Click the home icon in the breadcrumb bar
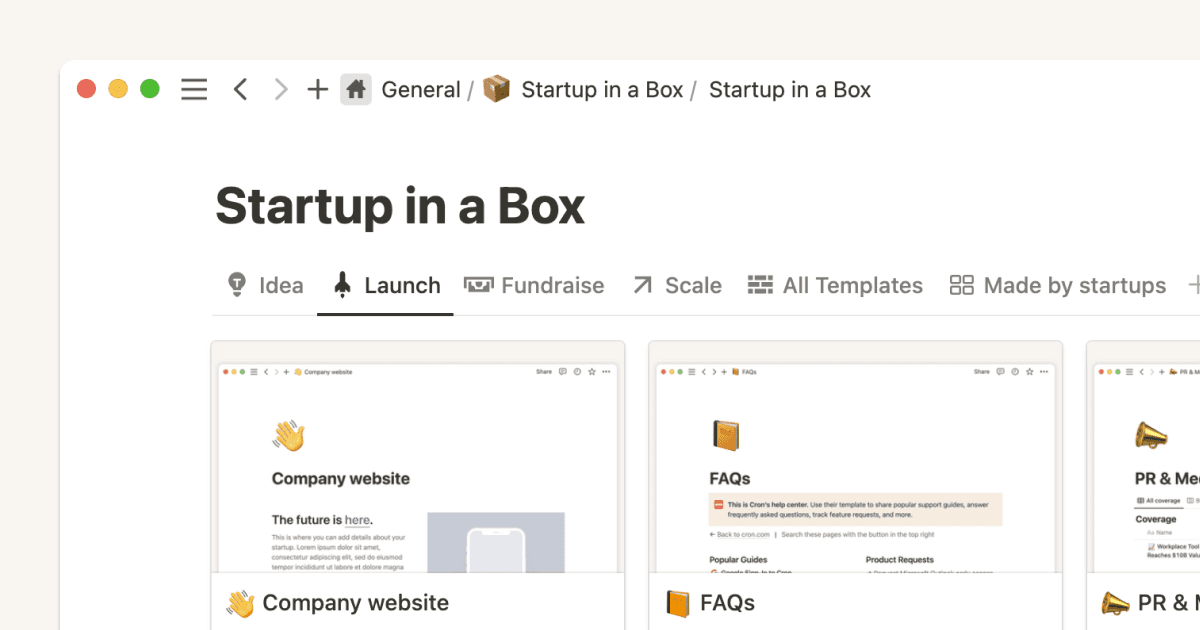 click(x=355, y=89)
